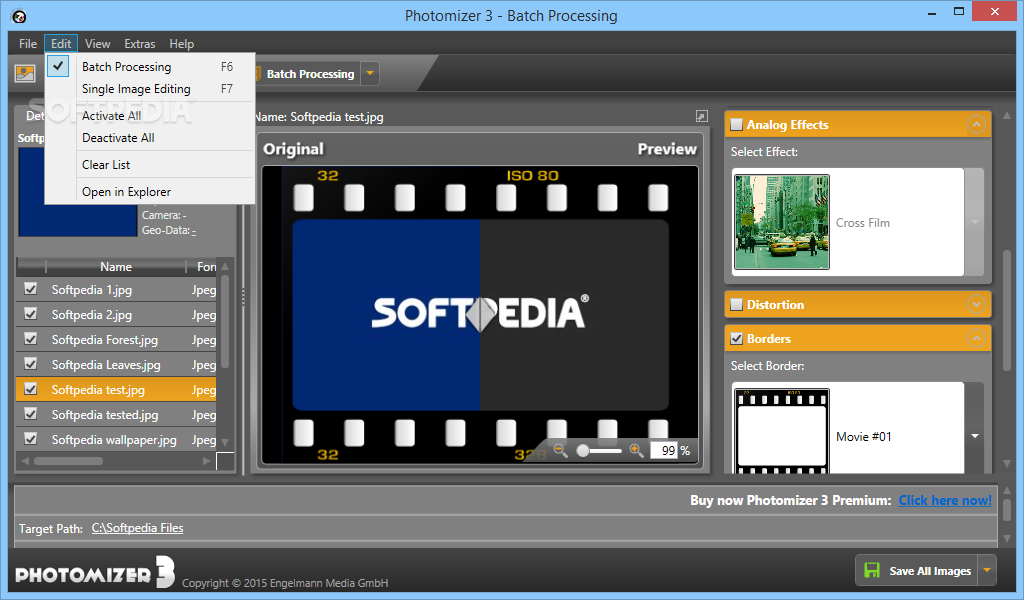Click the zoom out magnifier icon

tap(560, 450)
